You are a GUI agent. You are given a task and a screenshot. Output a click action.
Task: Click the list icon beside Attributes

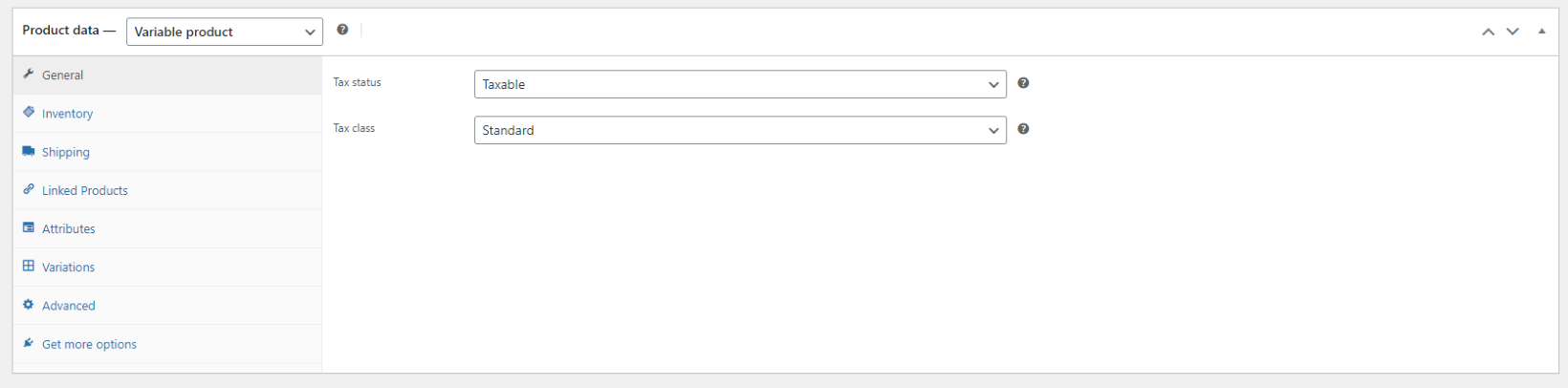29,227
